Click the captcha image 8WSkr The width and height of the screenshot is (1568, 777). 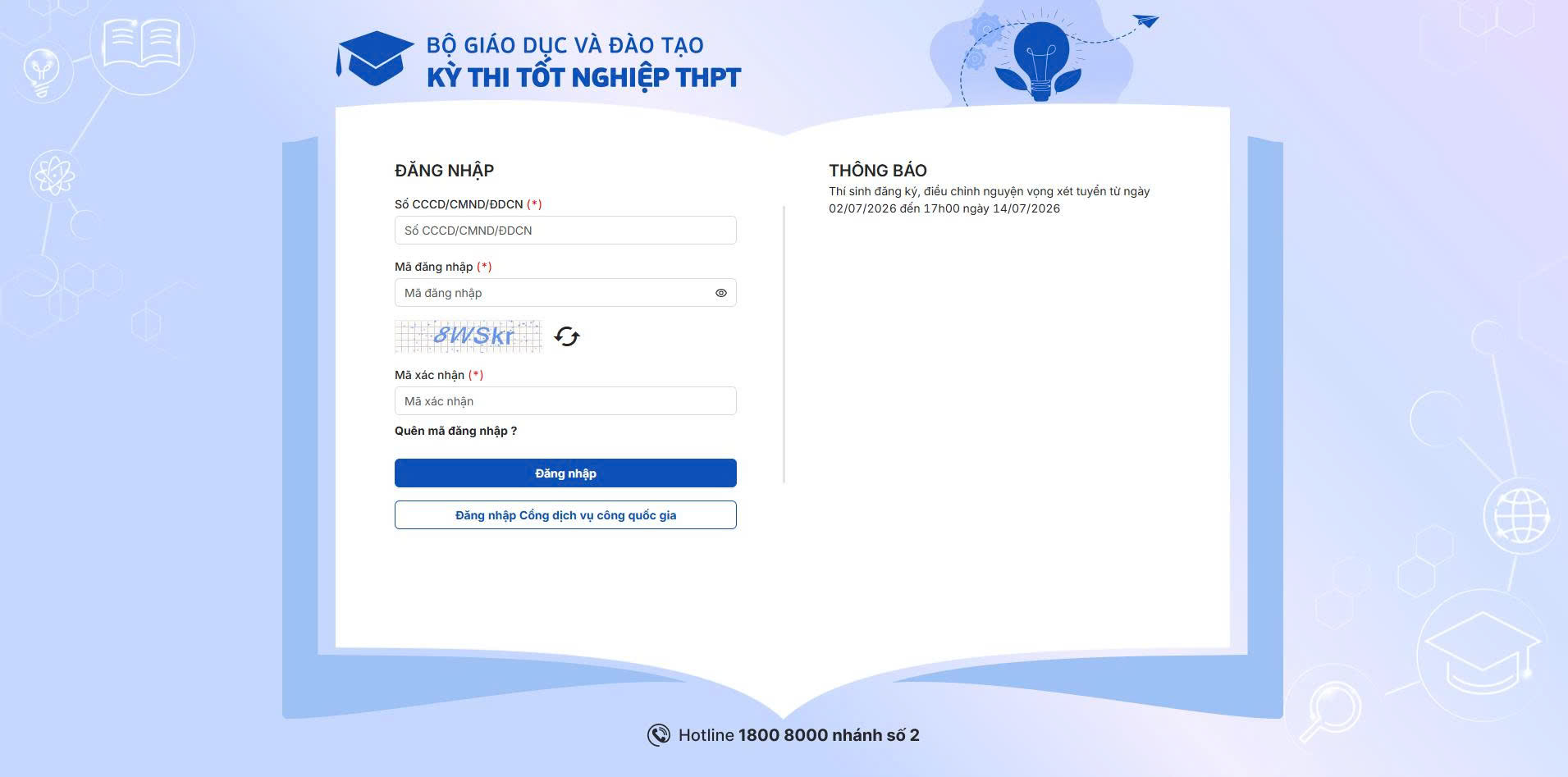469,336
